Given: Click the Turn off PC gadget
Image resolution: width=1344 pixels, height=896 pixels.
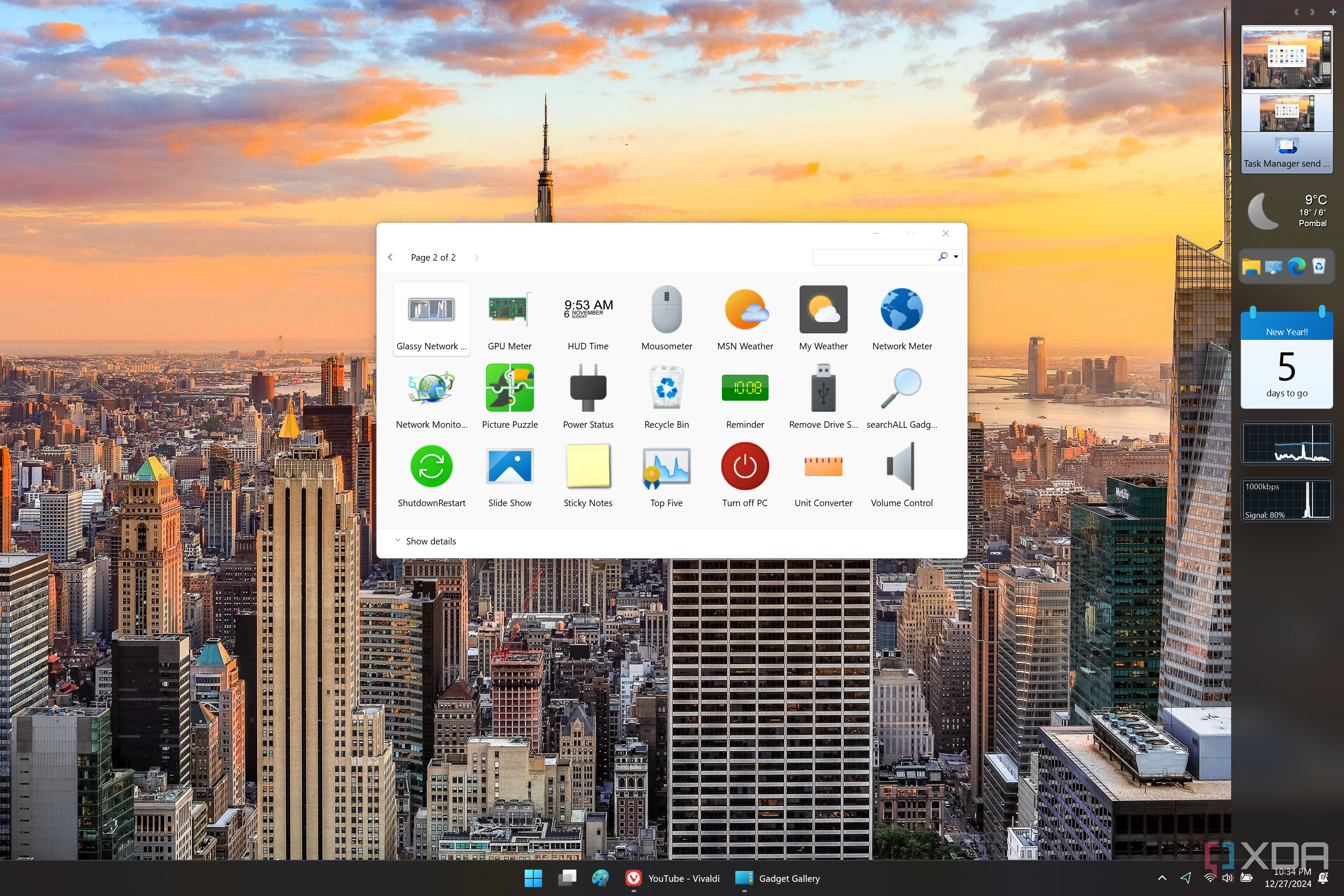Looking at the screenshot, I should click(x=744, y=466).
